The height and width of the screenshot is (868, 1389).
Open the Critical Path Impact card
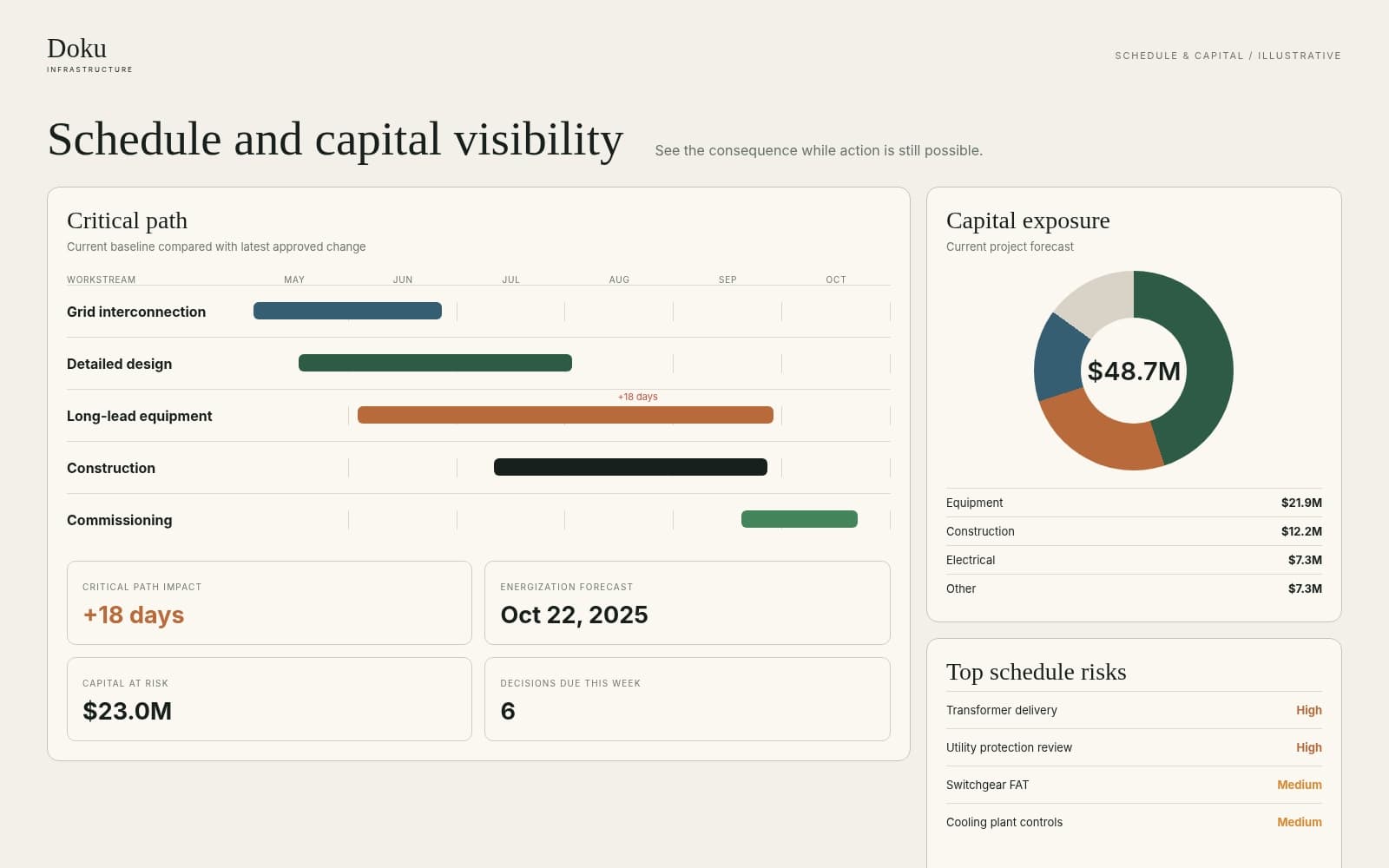(x=269, y=602)
